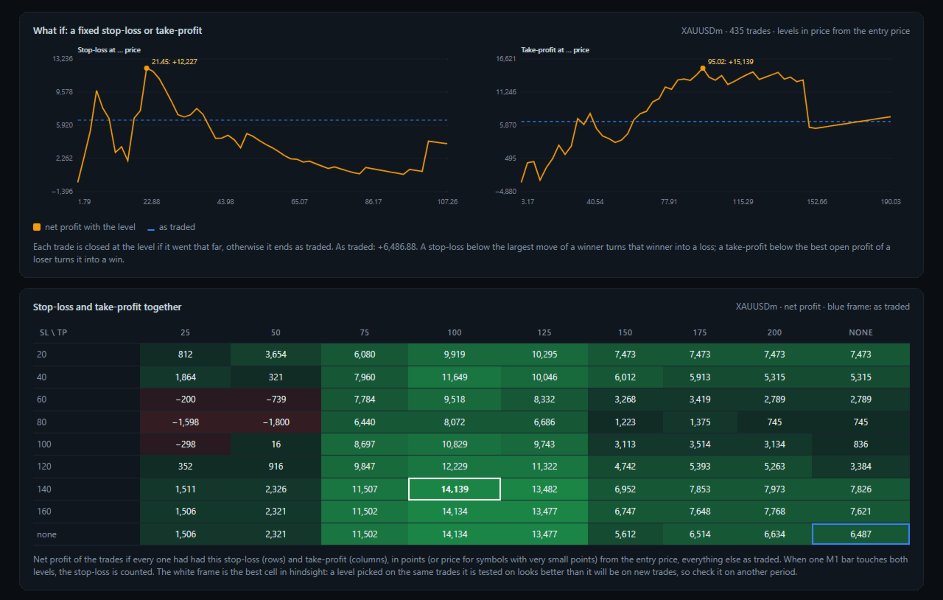Screen dimensions: 943x600
Task: Select the 16,621 y-axis label on the take-profit chart
Action: [x=506, y=58]
